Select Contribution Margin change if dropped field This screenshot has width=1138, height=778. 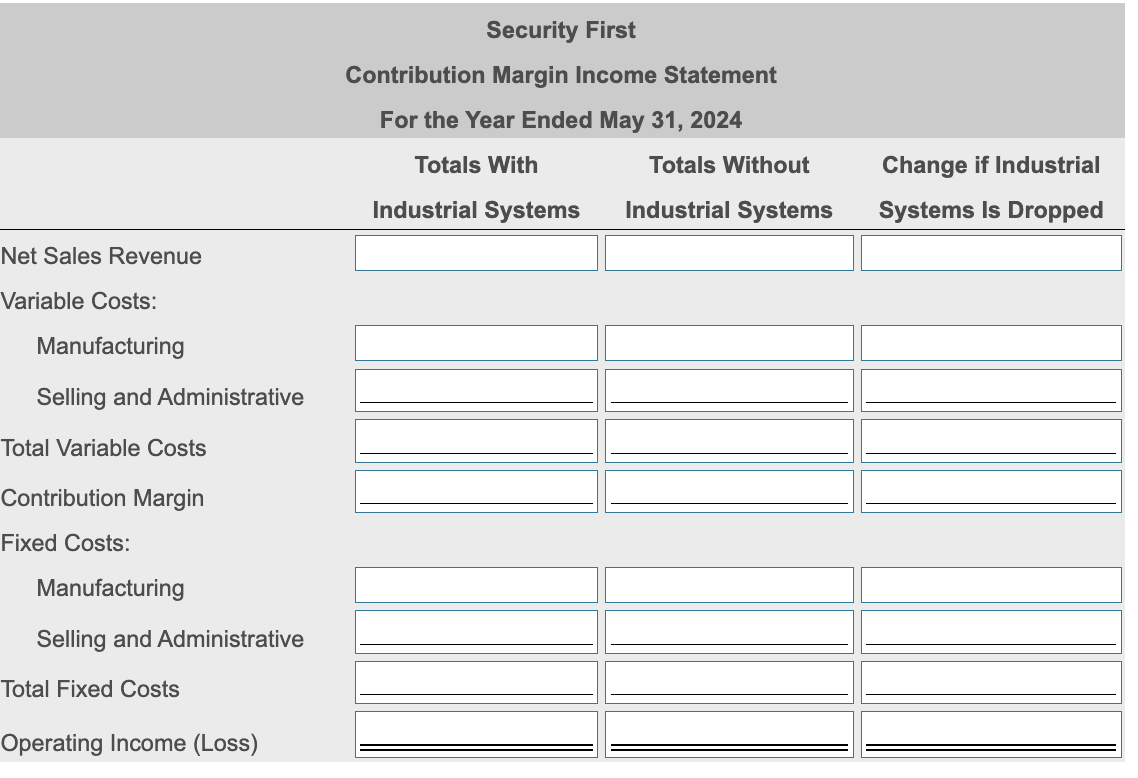point(990,490)
